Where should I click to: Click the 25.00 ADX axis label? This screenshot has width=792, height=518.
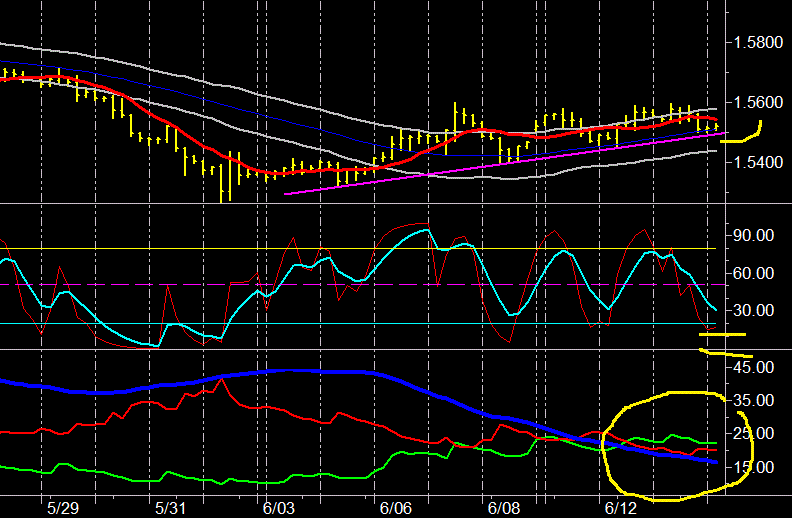pos(754,434)
